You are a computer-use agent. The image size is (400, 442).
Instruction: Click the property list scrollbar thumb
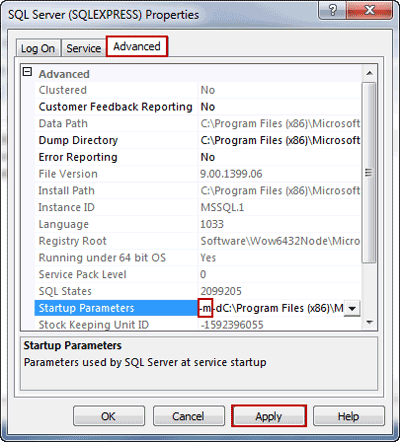(x=369, y=173)
